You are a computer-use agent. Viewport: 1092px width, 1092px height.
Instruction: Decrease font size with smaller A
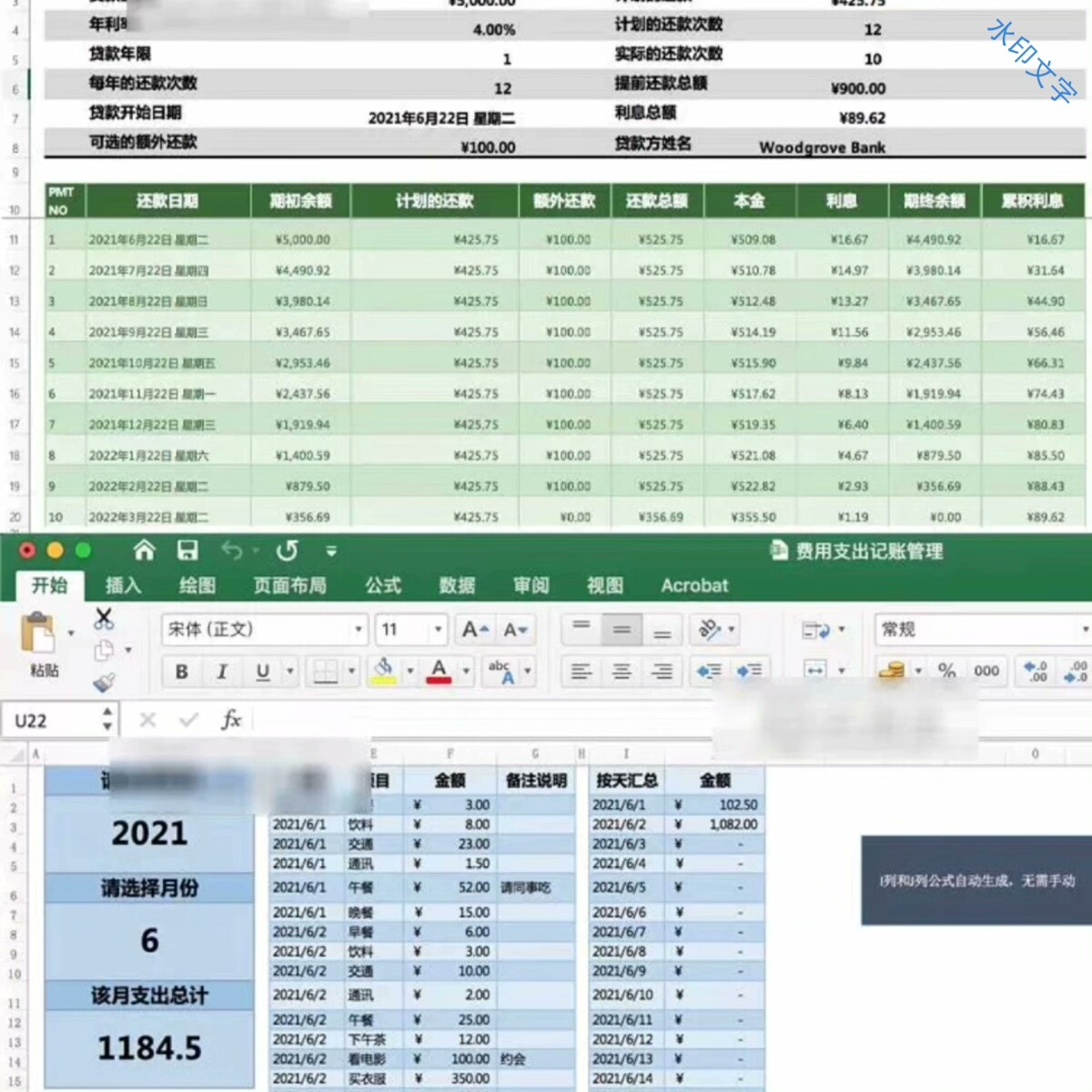click(515, 629)
